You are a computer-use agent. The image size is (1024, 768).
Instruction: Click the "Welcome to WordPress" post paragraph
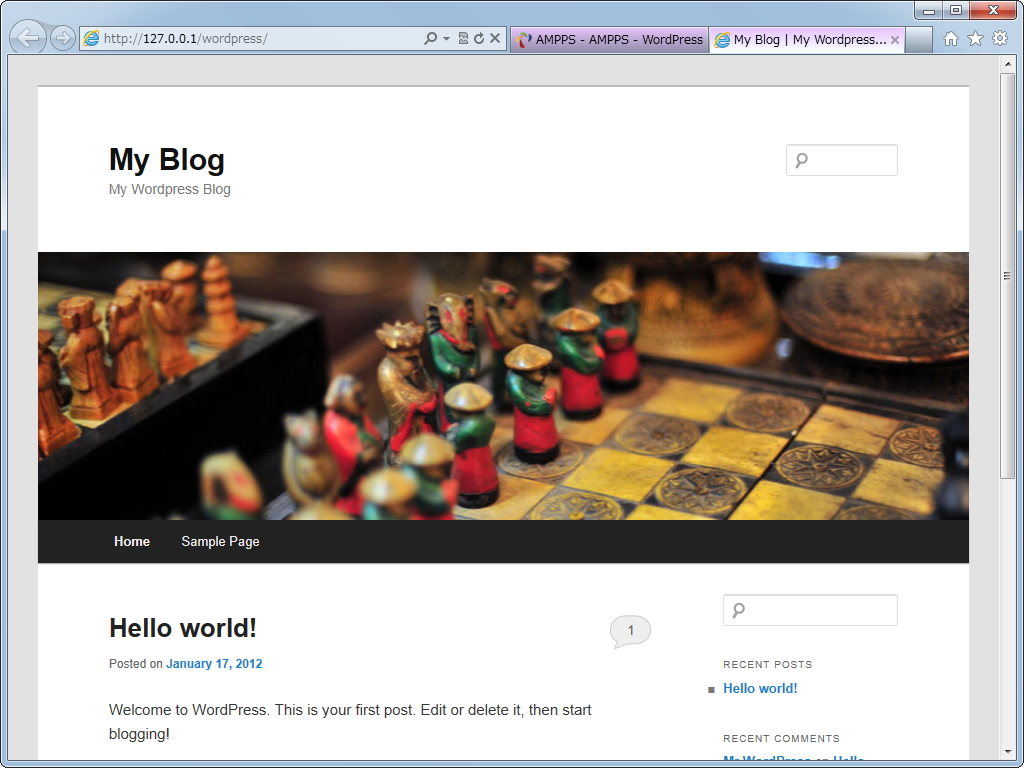(350, 722)
